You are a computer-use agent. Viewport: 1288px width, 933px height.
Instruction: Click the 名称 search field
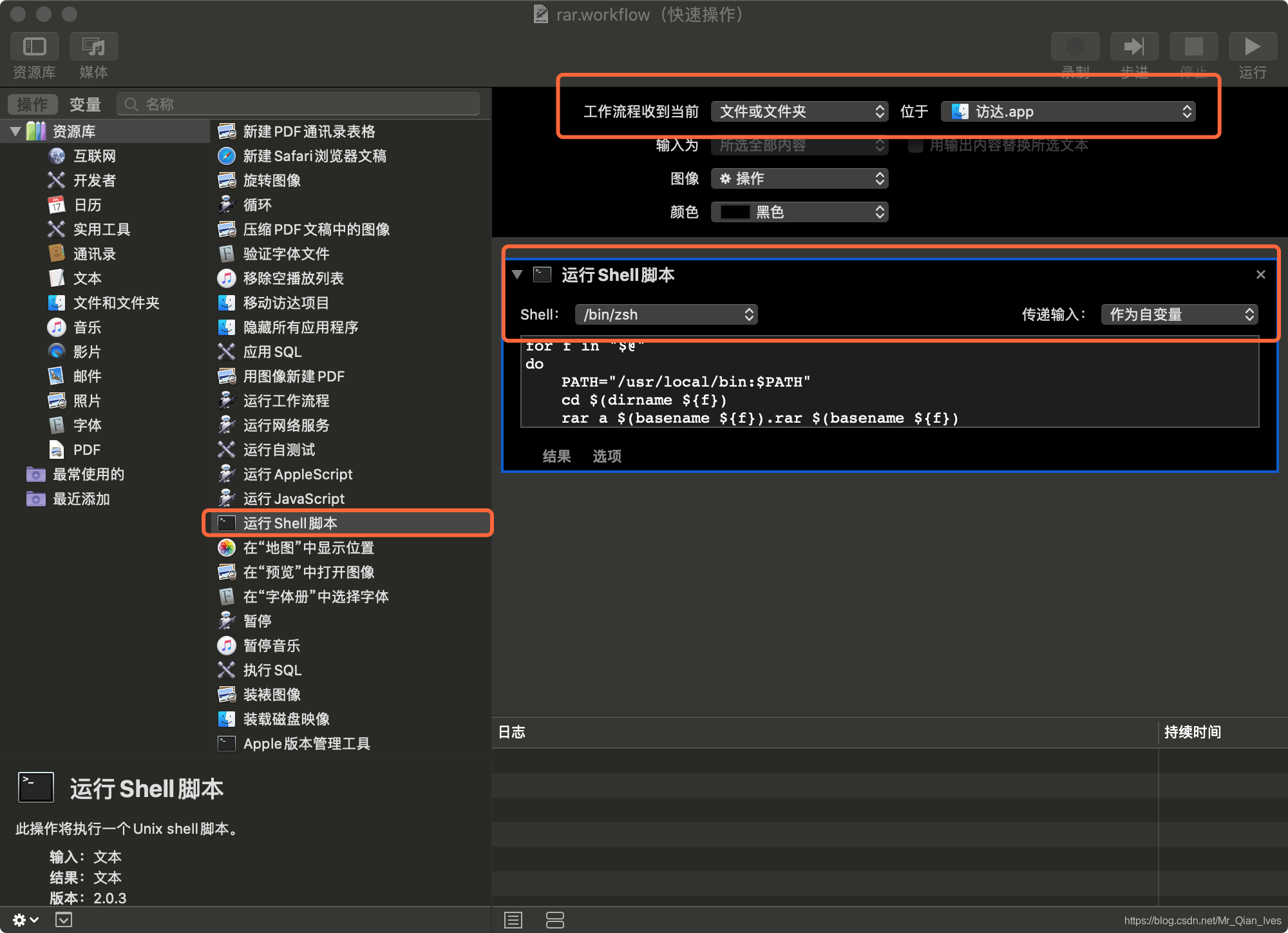tap(298, 104)
